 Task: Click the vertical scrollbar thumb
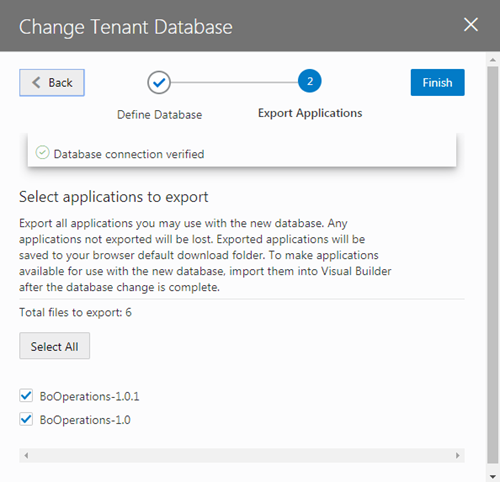pos(493,265)
